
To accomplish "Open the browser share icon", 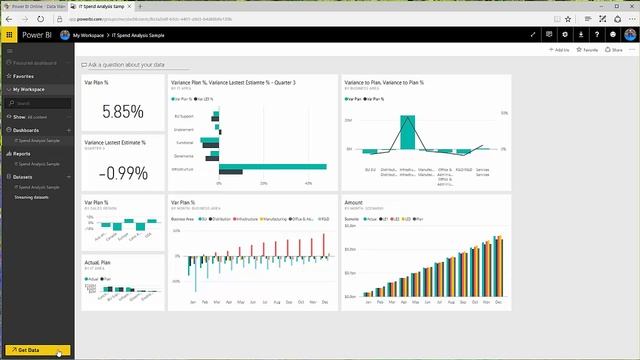I will [618, 19].
